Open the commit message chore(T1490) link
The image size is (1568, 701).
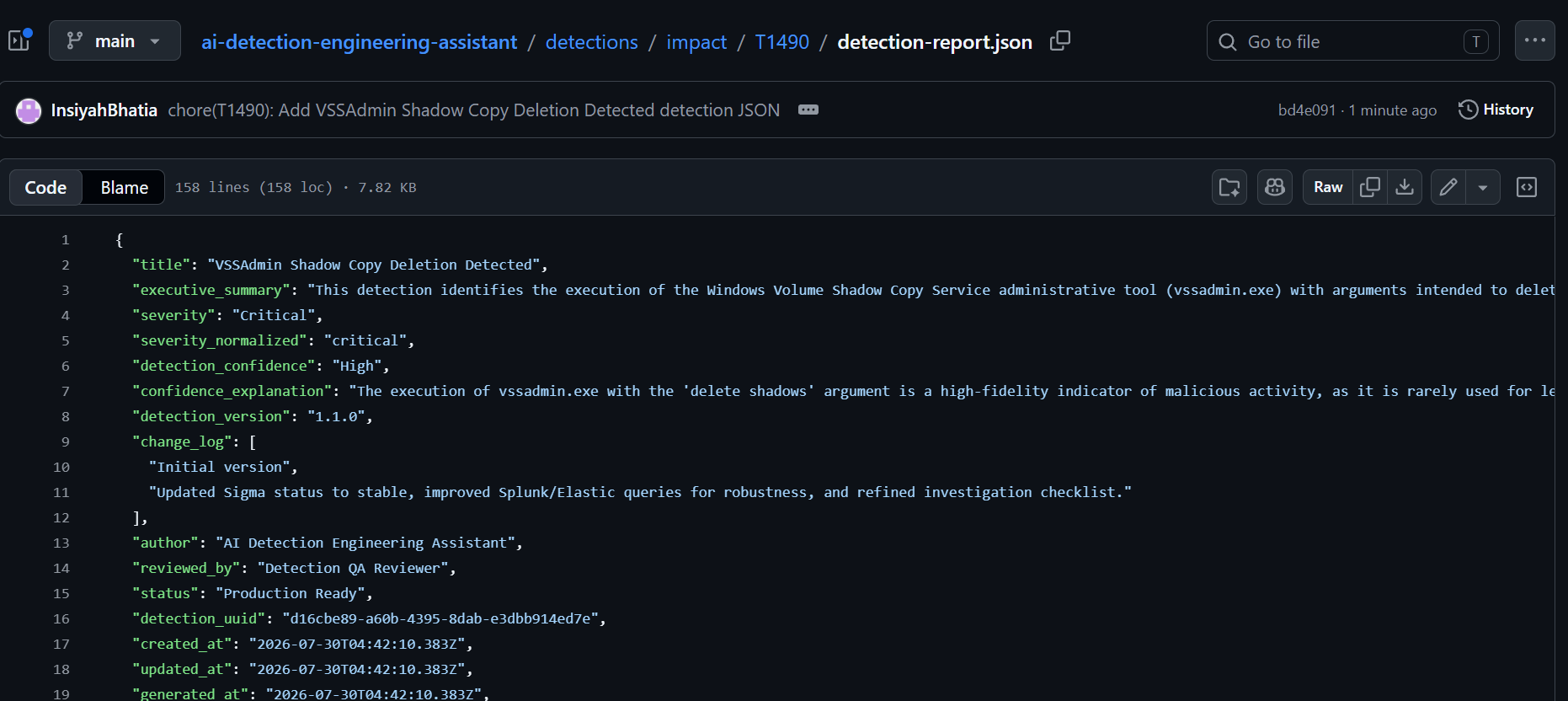[x=473, y=110]
